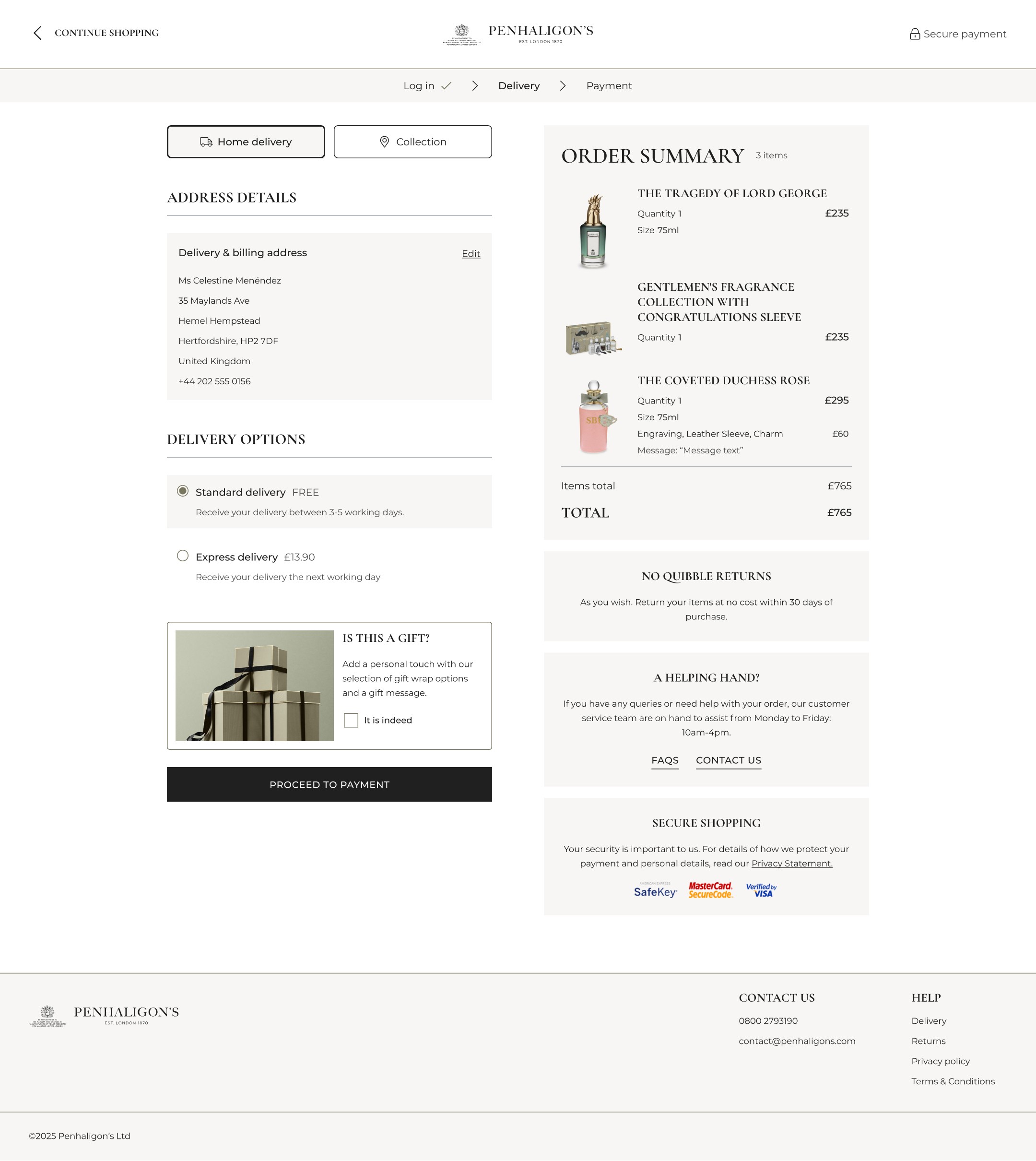1036x1161 pixels.
Task: Click chevron between Log in and Delivery
Action: coord(475,86)
